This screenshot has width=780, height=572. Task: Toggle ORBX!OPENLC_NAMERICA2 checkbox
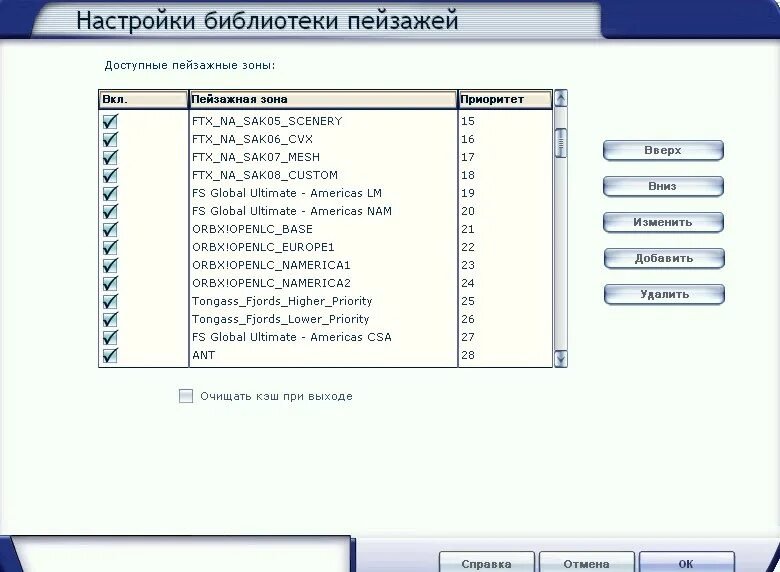point(110,283)
